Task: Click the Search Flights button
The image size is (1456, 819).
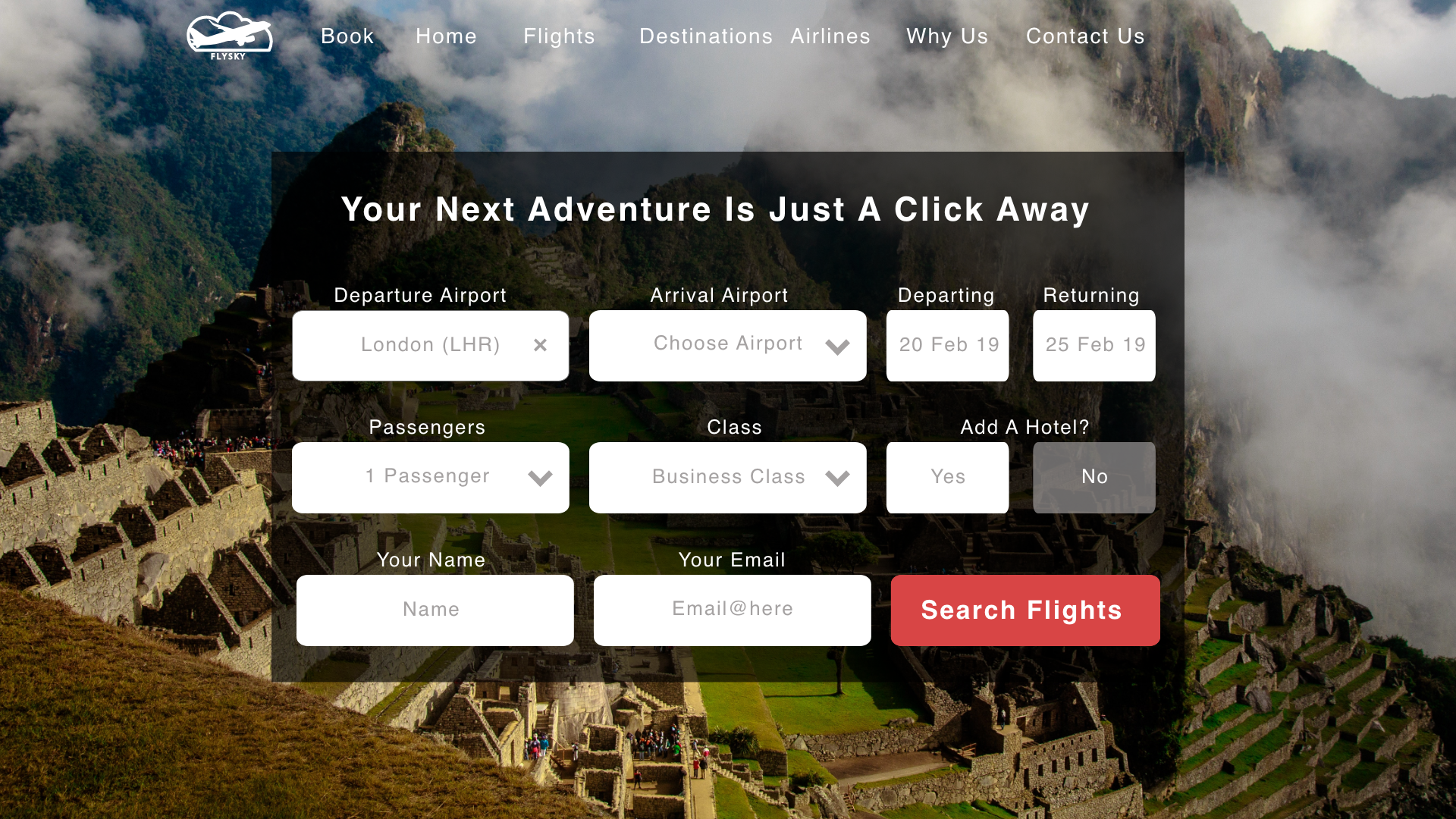Action: pyautogui.click(x=1025, y=610)
